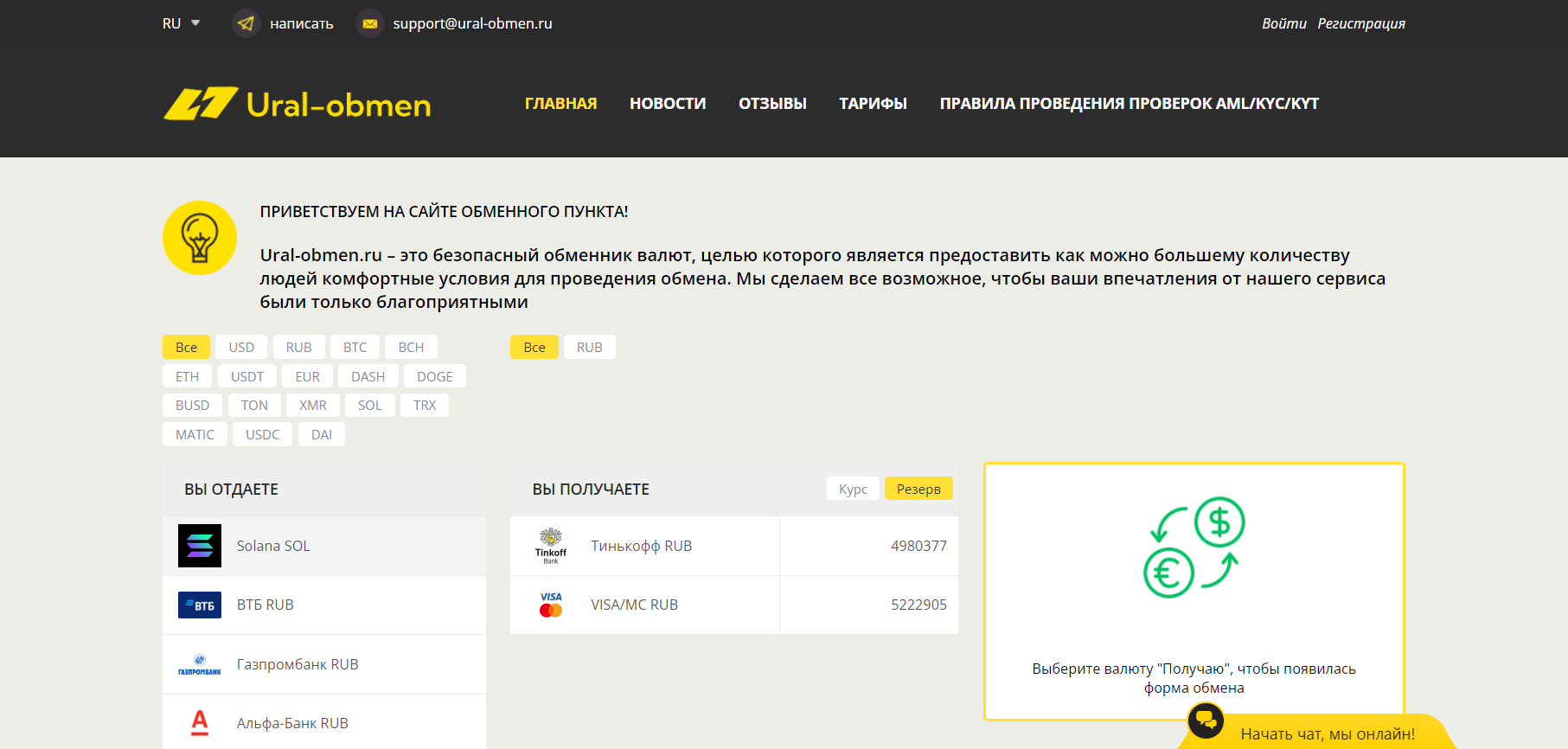
Task: Open the Регистрация link
Action: pos(1361,23)
